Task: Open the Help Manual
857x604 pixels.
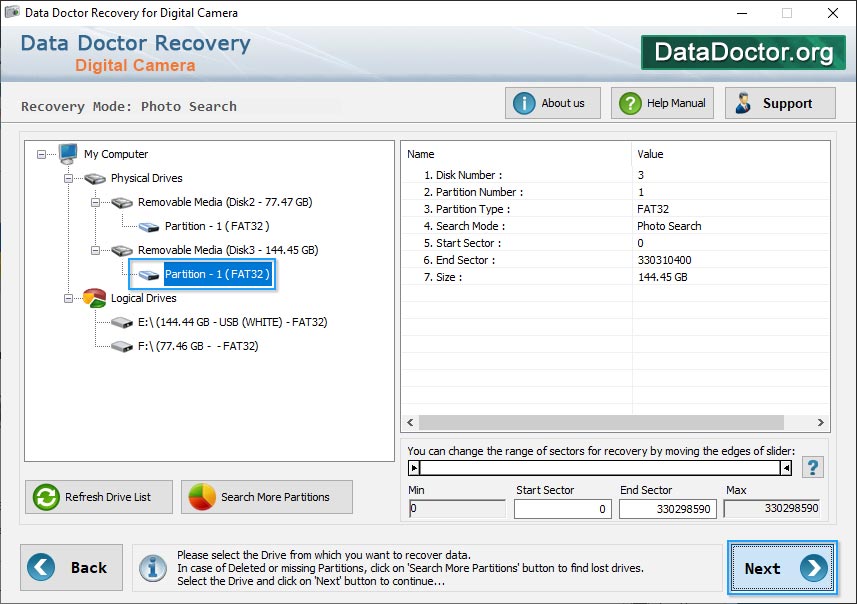Action: (662, 103)
